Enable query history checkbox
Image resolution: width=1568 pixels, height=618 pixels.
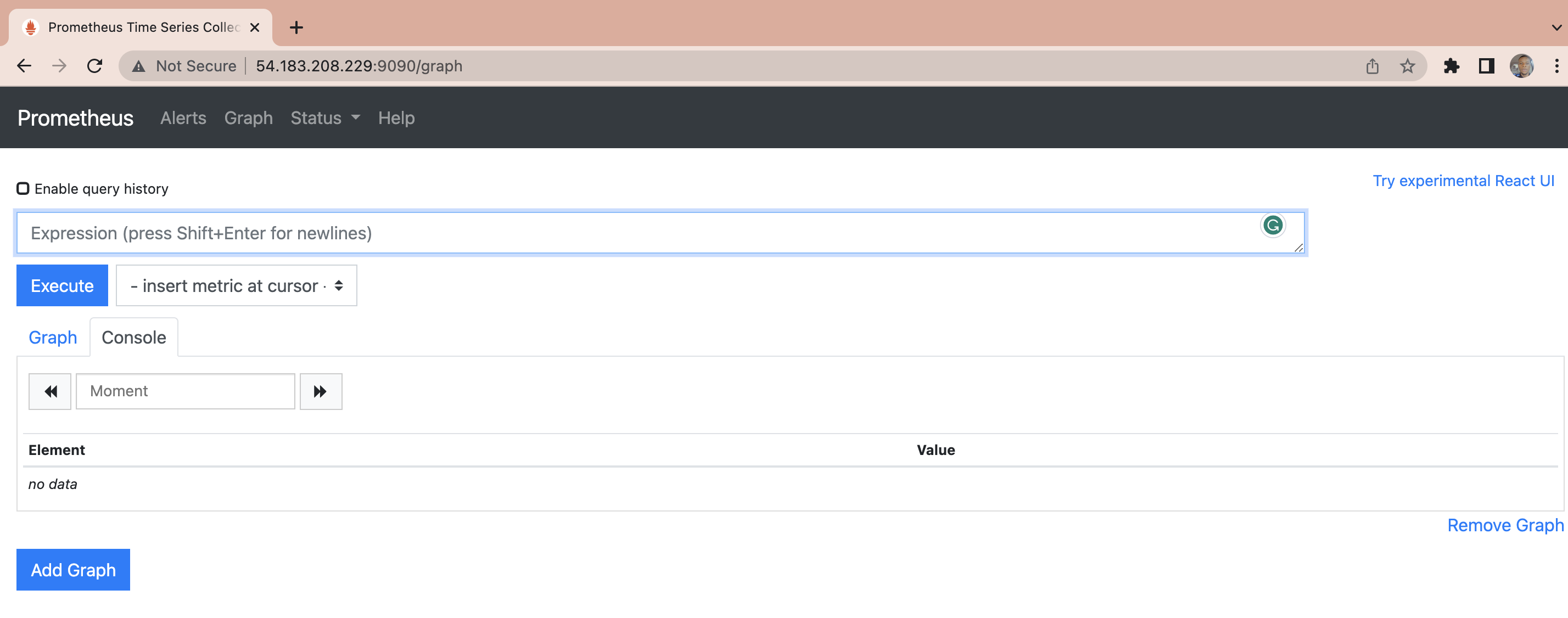23,189
